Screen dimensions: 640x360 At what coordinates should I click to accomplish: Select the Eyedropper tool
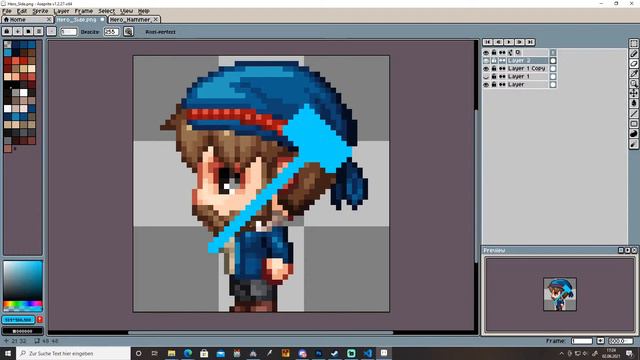633,73
